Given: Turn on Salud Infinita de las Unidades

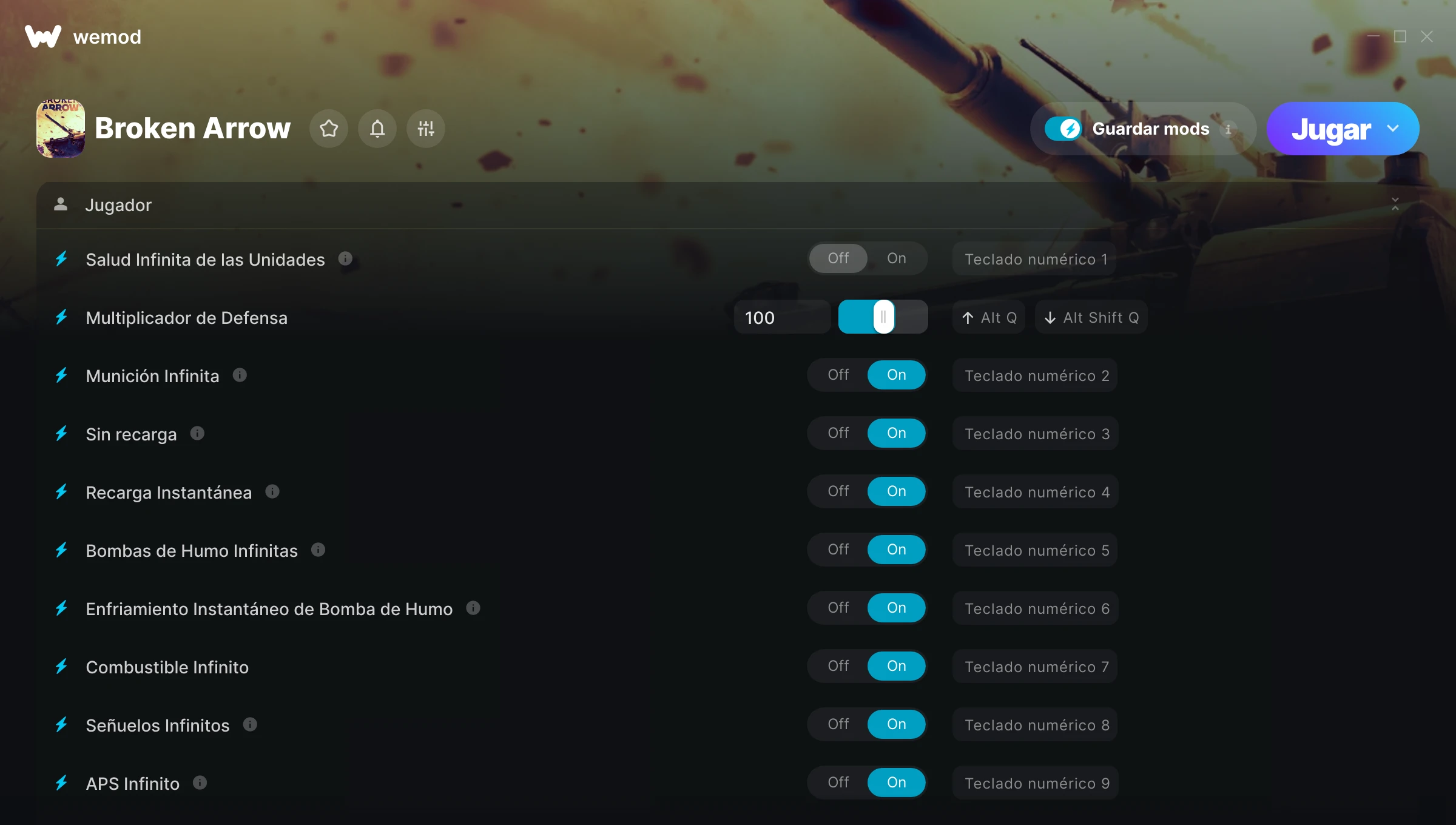Looking at the screenshot, I should coord(896,258).
